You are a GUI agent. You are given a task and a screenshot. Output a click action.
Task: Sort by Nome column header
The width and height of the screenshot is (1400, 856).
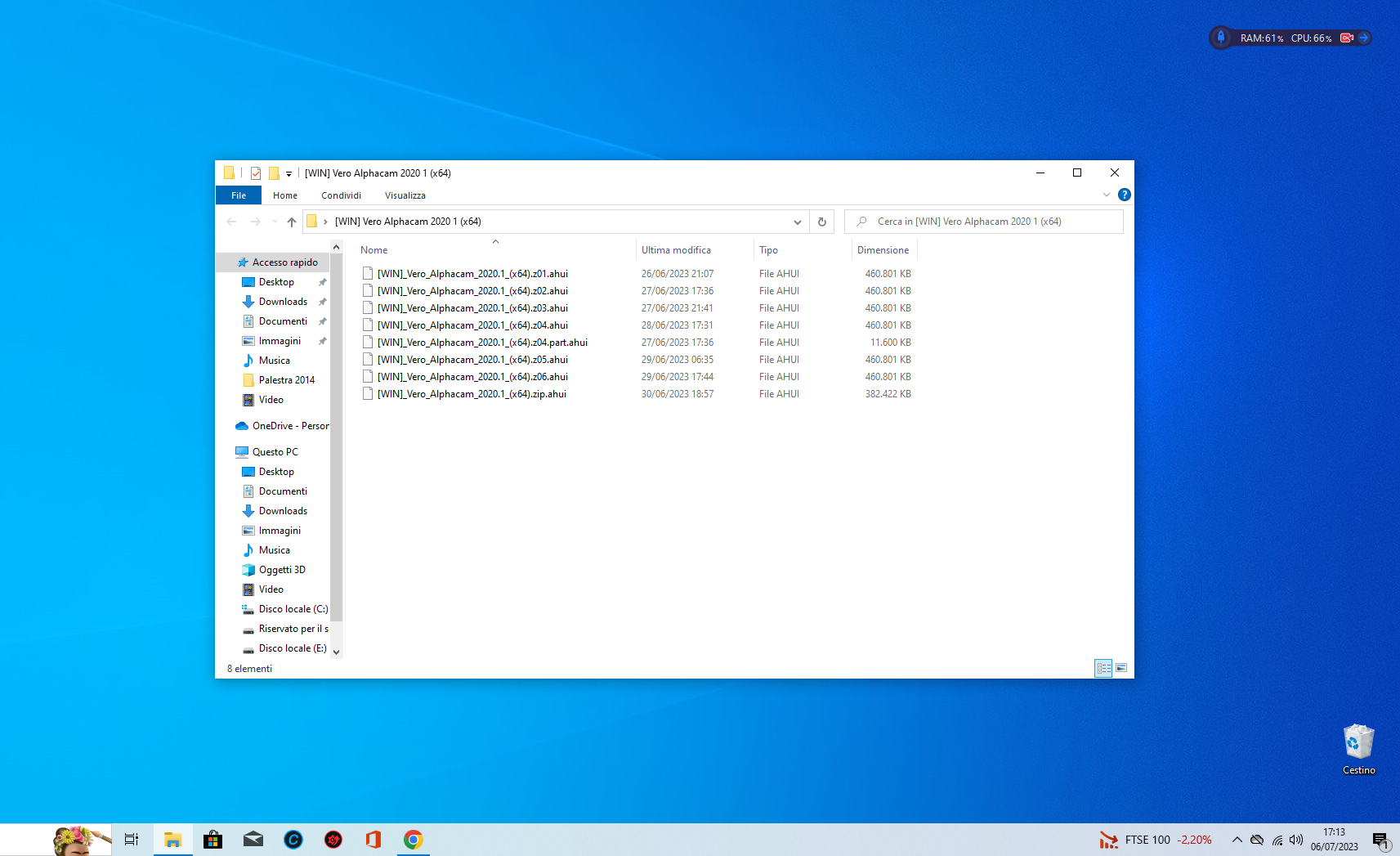[x=495, y=250]
